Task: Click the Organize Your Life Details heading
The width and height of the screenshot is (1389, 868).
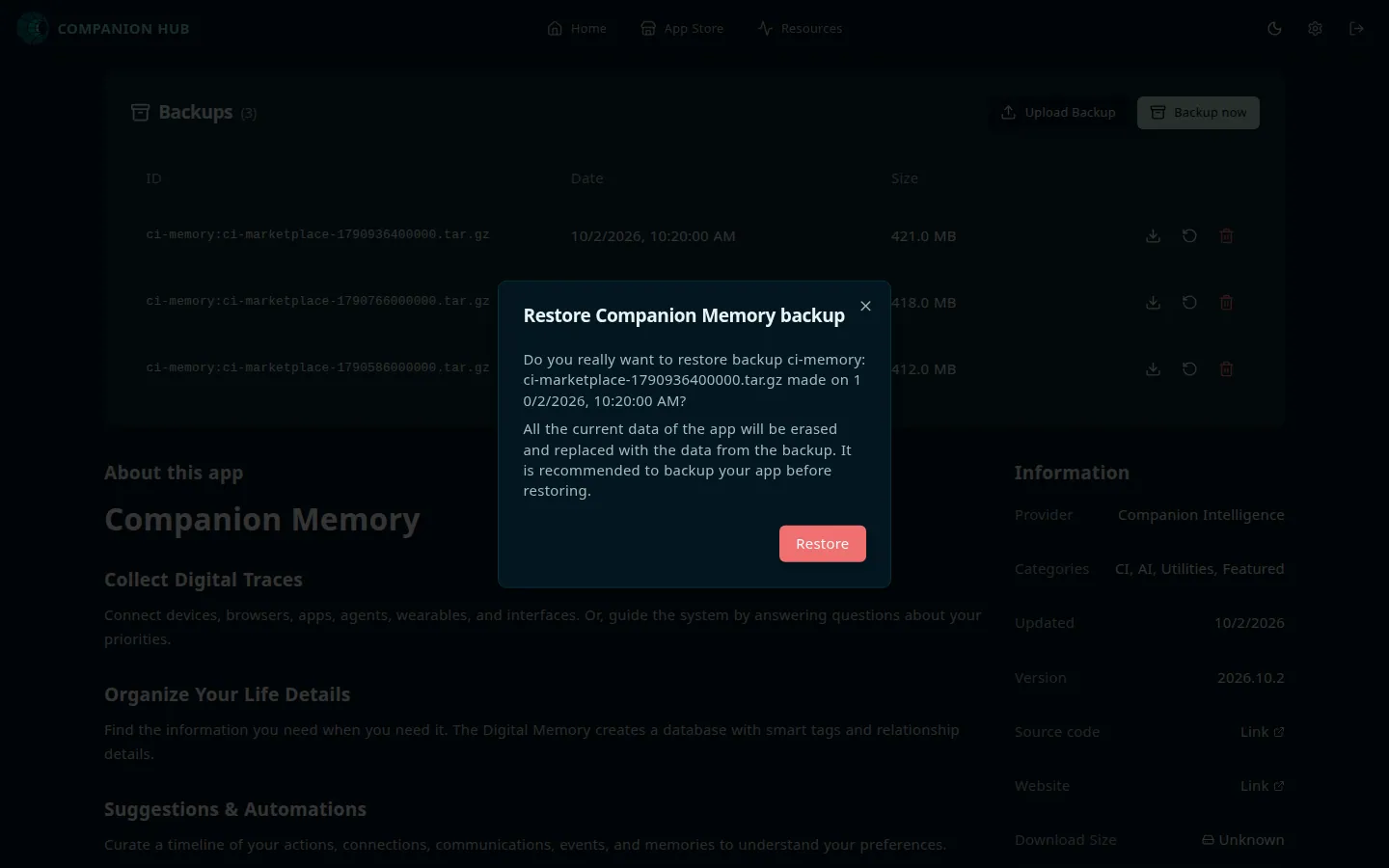Action: pyautogui.click(x=228, y=694)
